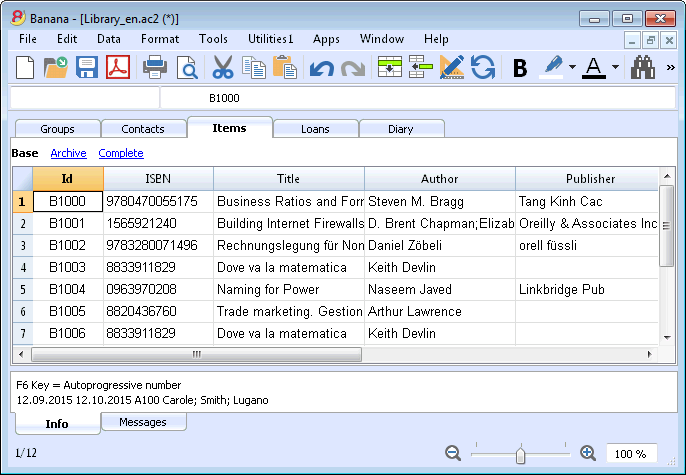The image size is (686, 475).
Task: Expand toolbar overflow chevron
Action: coord(670,67)
